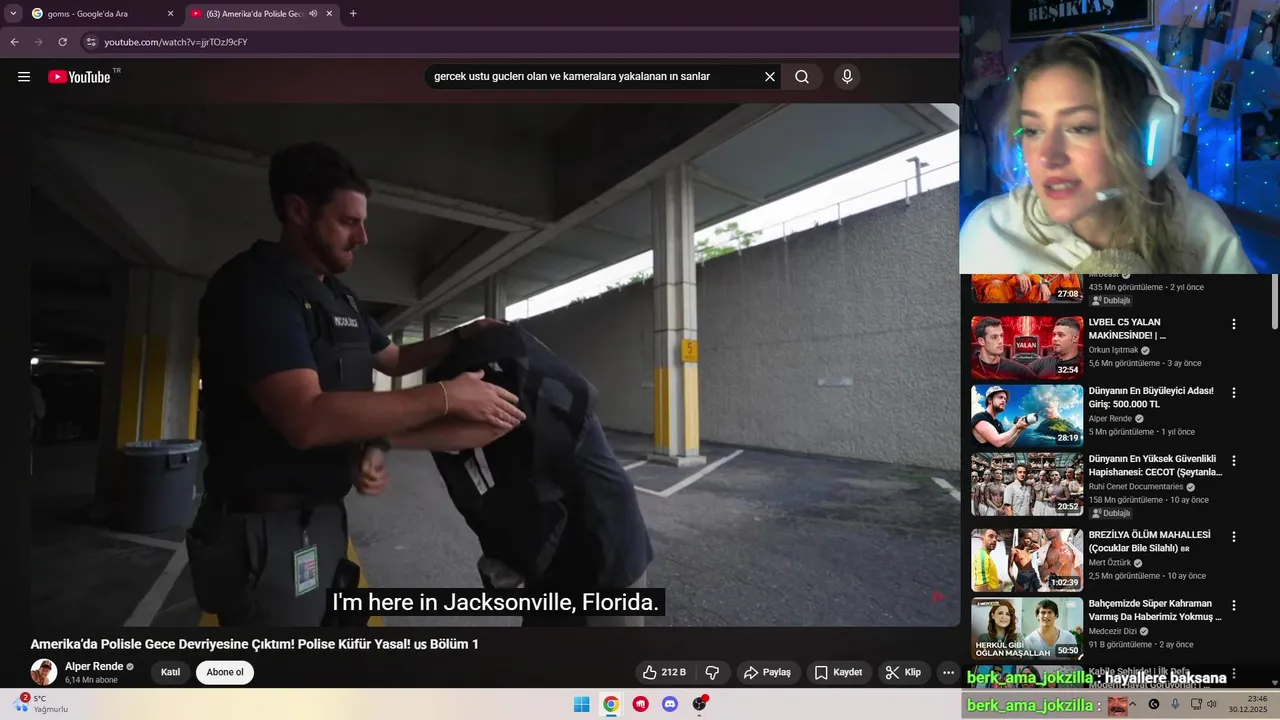Open 'BREZİLYA ÖLÜM MAHALLESİ' video thumbnail

click(1027, 560)
